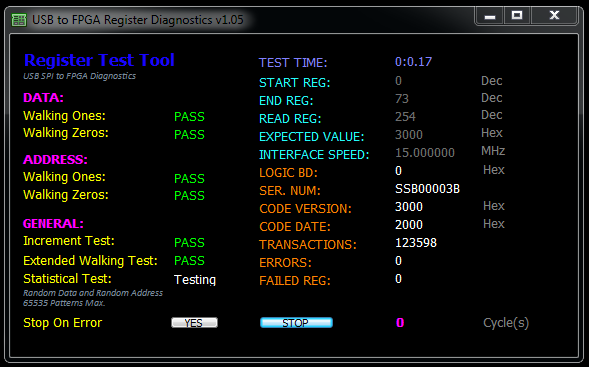Click the '65535 Patterns Max.' note
The height and width of the screenshot is (367, 589).
[64, 303]
